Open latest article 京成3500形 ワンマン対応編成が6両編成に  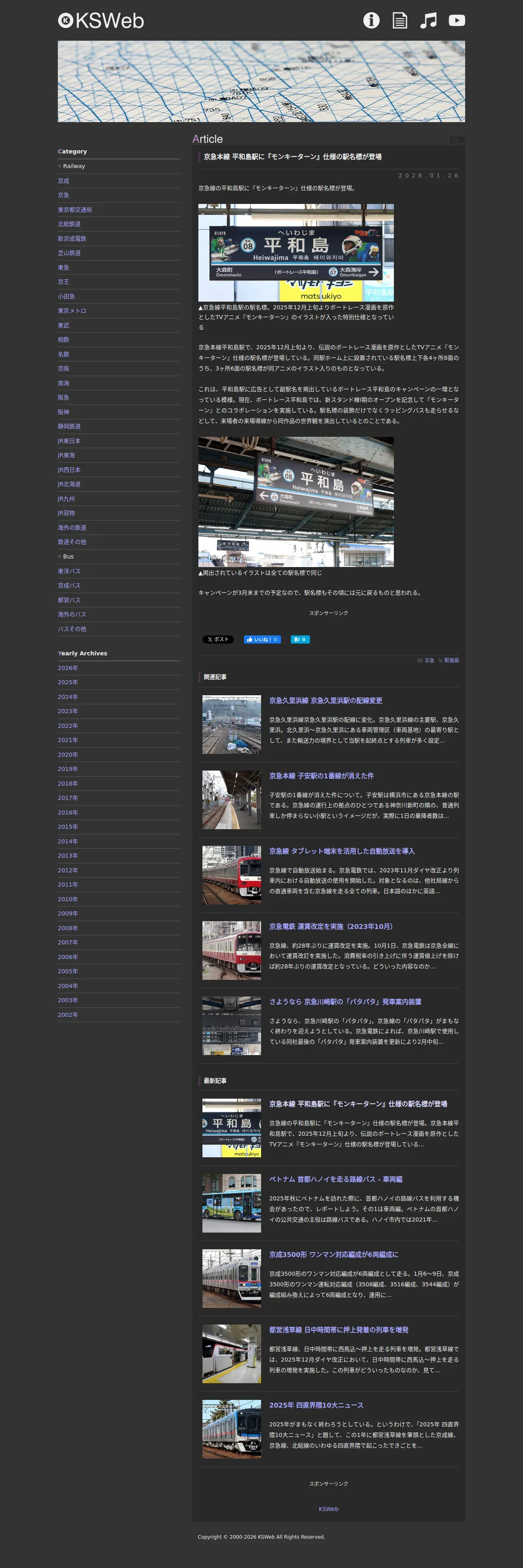pyautogui.click(x=334, y=1255)
